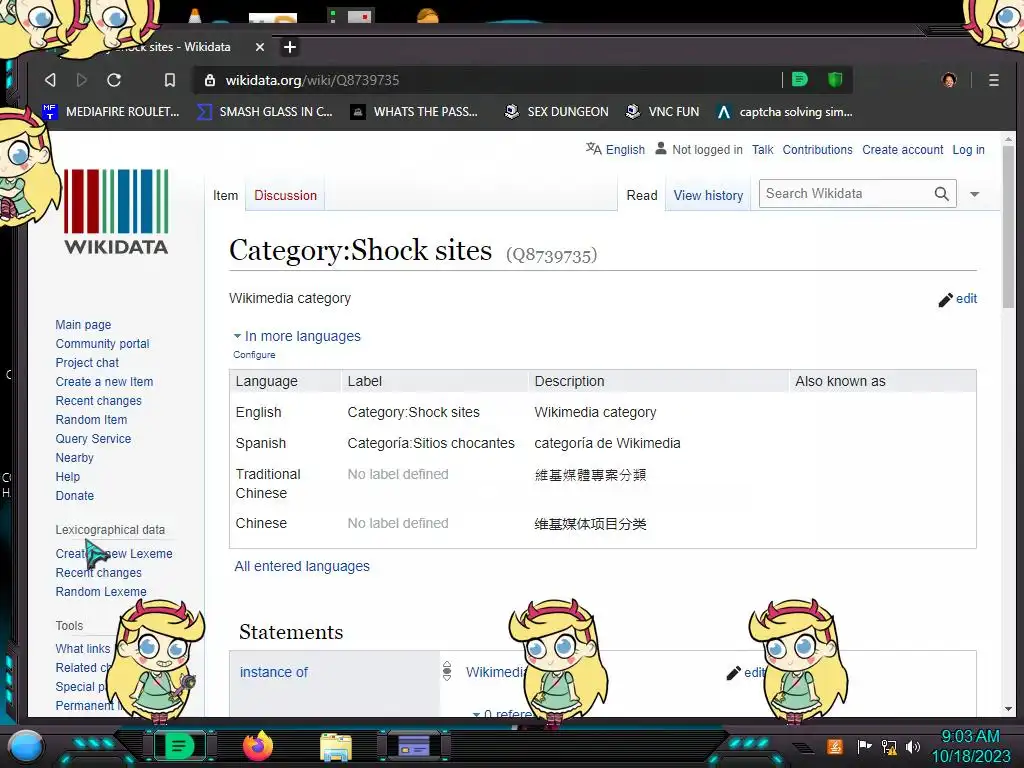Open Talk link in user bar
Screen dimensions: 1024x768
(762, 150)
